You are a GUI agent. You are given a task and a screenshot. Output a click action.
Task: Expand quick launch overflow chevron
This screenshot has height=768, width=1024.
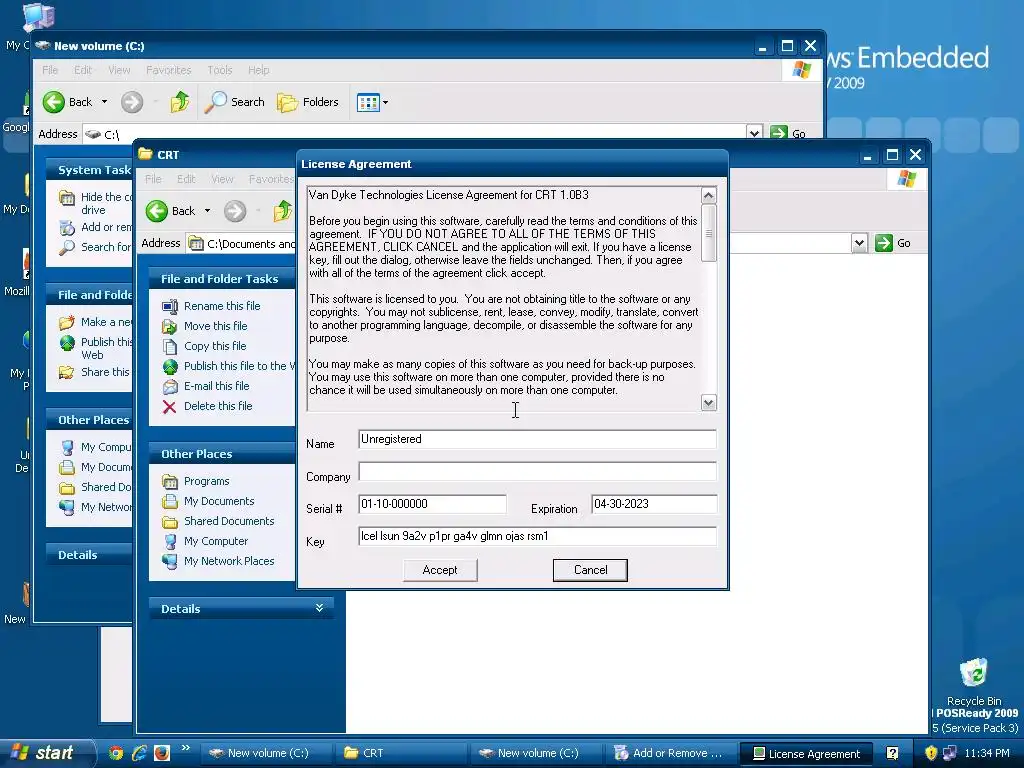click(x=185, y=748)
